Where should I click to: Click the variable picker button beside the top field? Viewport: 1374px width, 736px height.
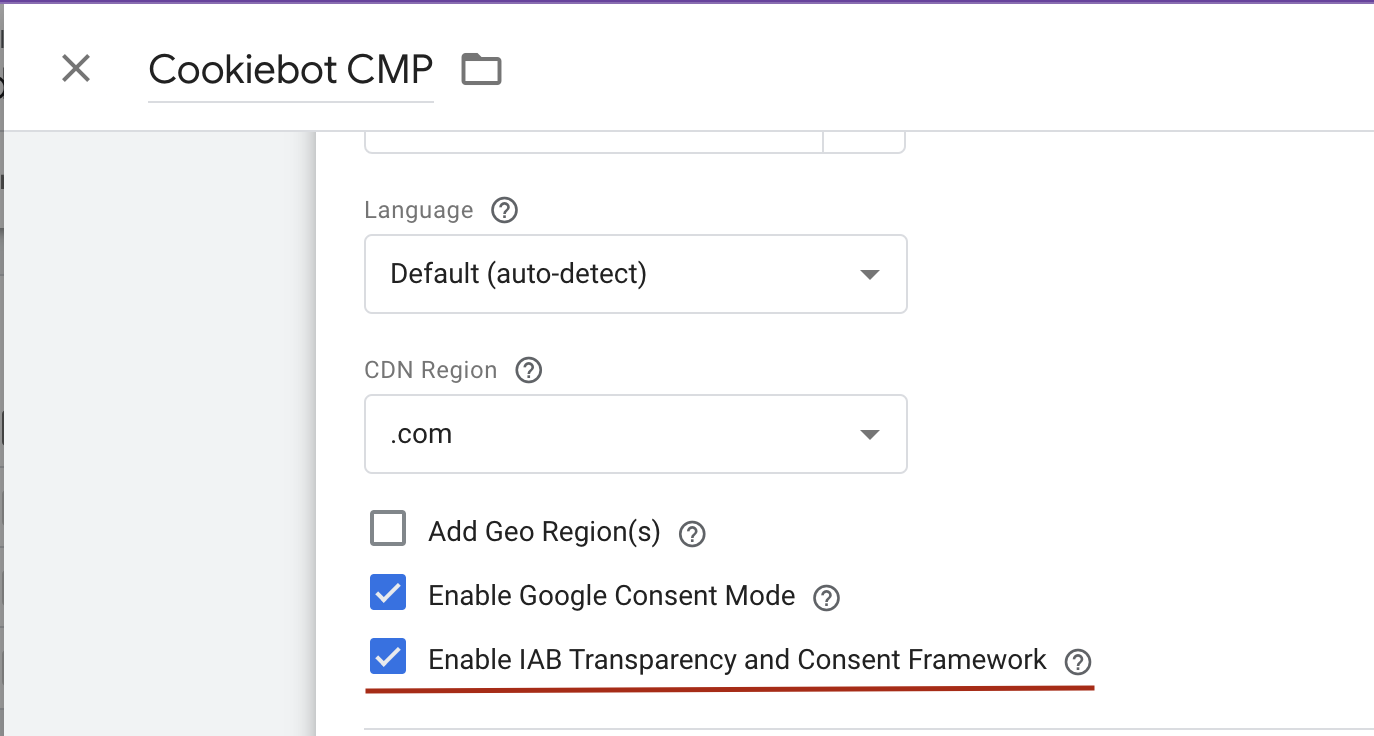[864, 142]
